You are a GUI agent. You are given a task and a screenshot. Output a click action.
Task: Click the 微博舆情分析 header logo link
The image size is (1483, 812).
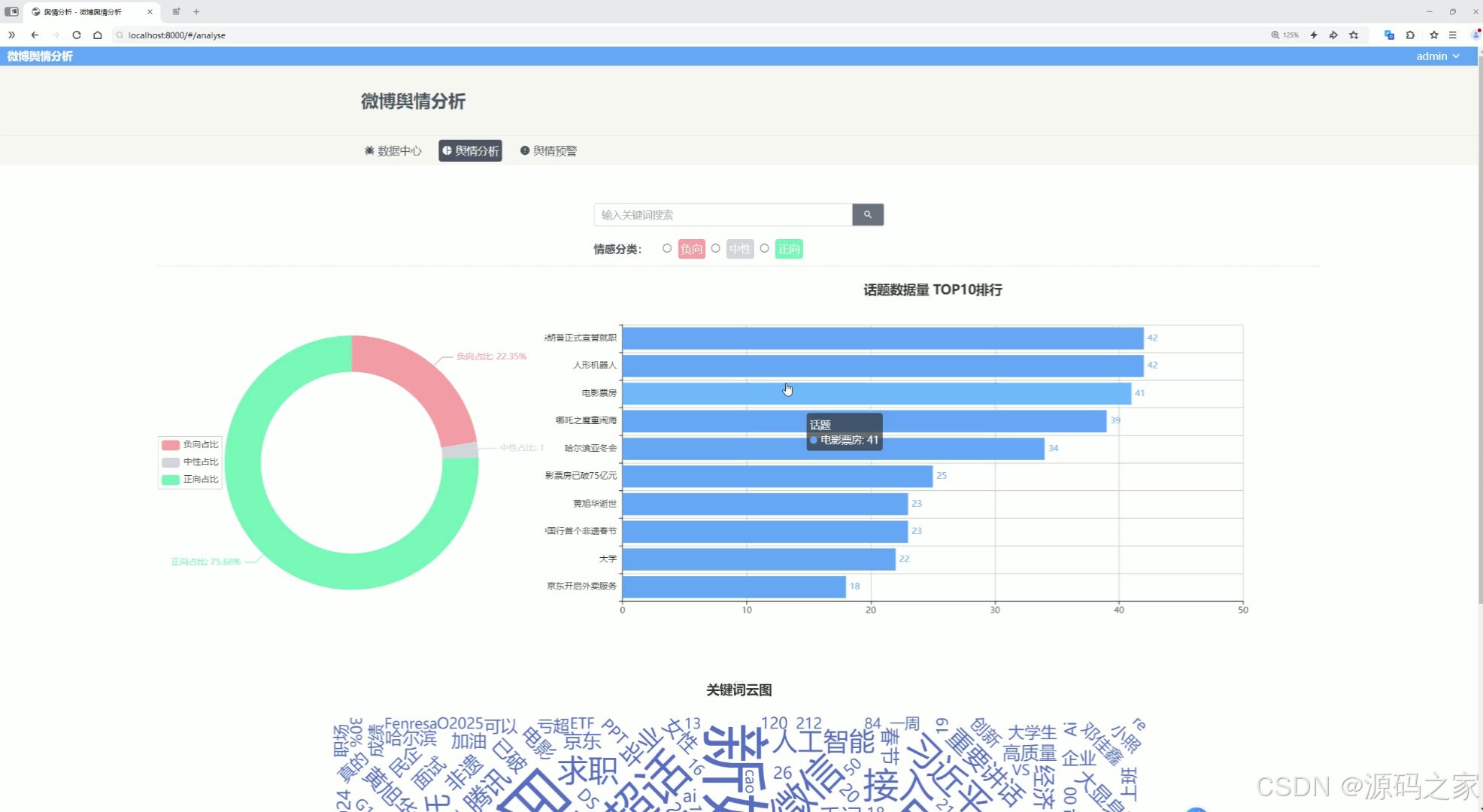(40, 56)
